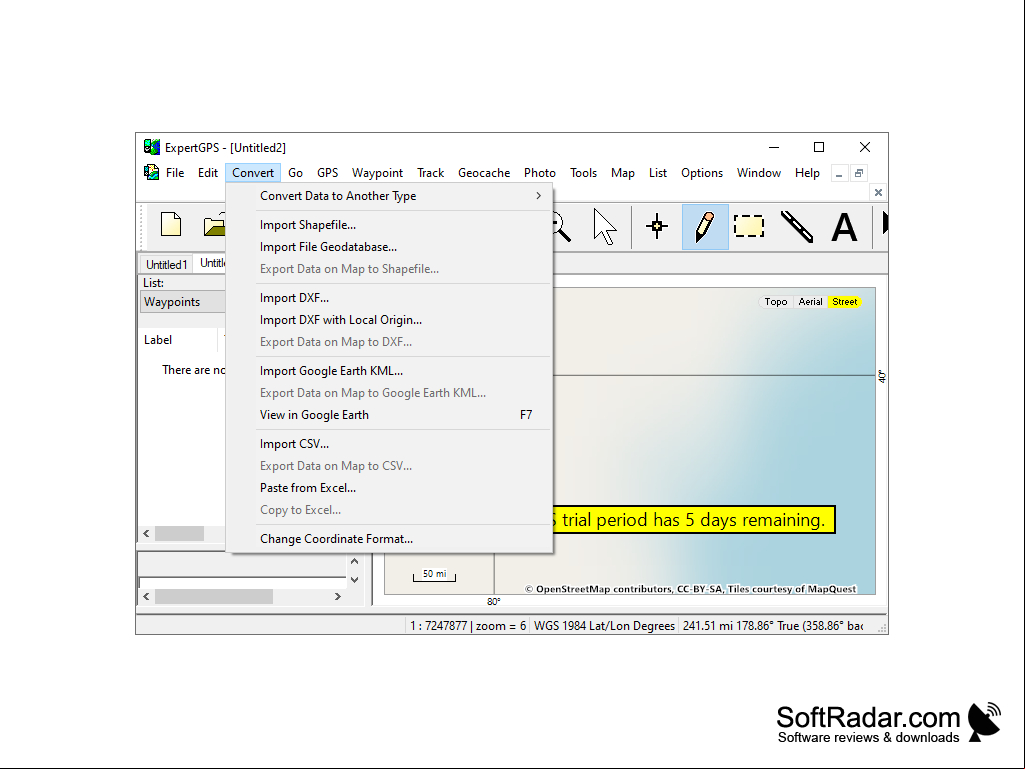This screenshot has width=1025, height=769.
Task: Choose the New Waypoint crosshair tool
Action: click(x=657, y=226)
